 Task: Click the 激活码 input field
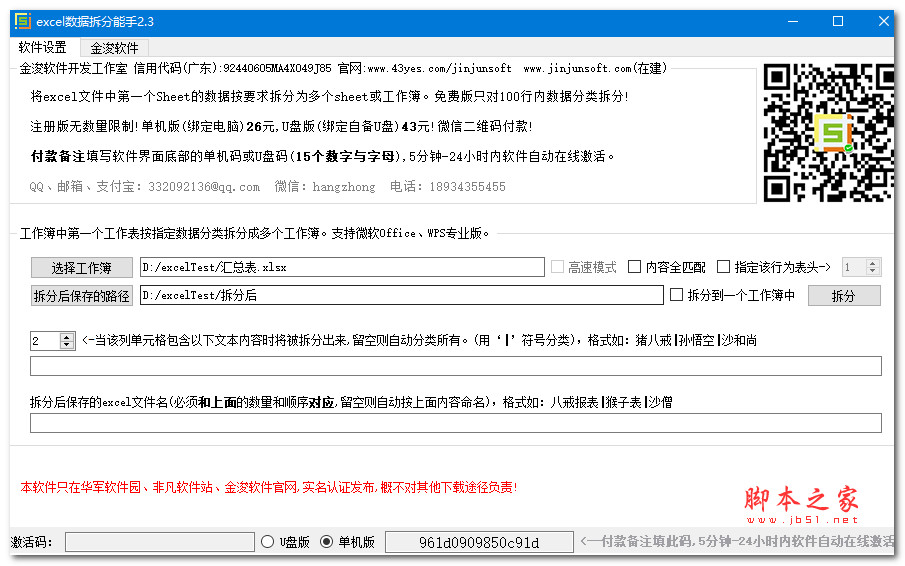[160, 542]
